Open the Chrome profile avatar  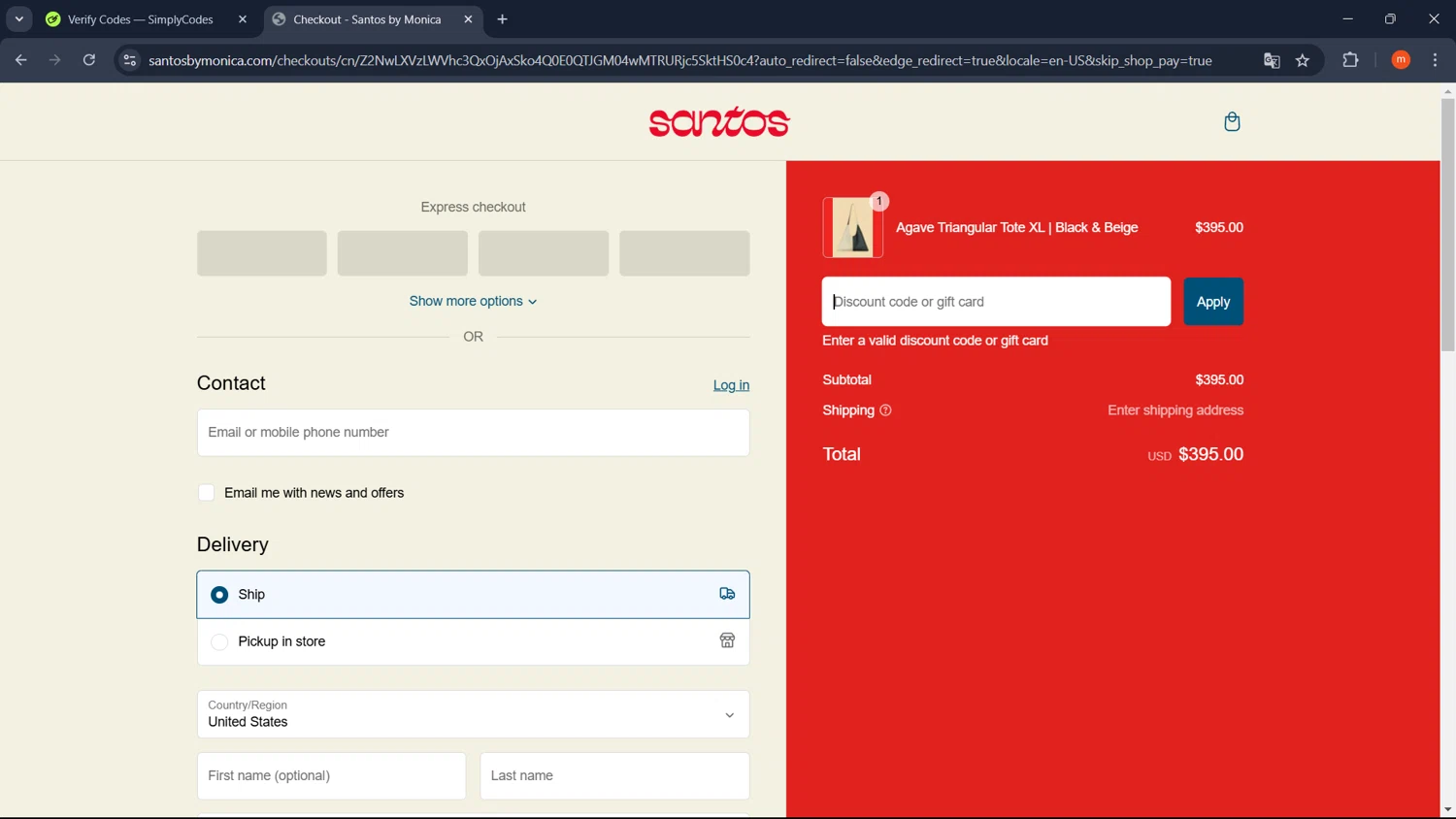point(1401,60)
